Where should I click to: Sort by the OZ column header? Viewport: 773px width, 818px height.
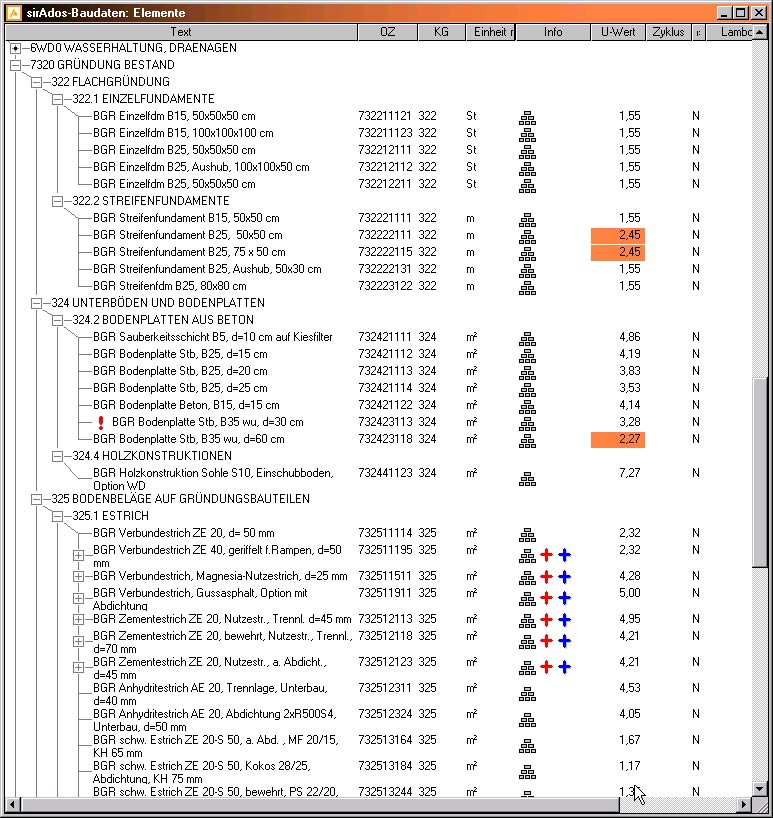387,32
